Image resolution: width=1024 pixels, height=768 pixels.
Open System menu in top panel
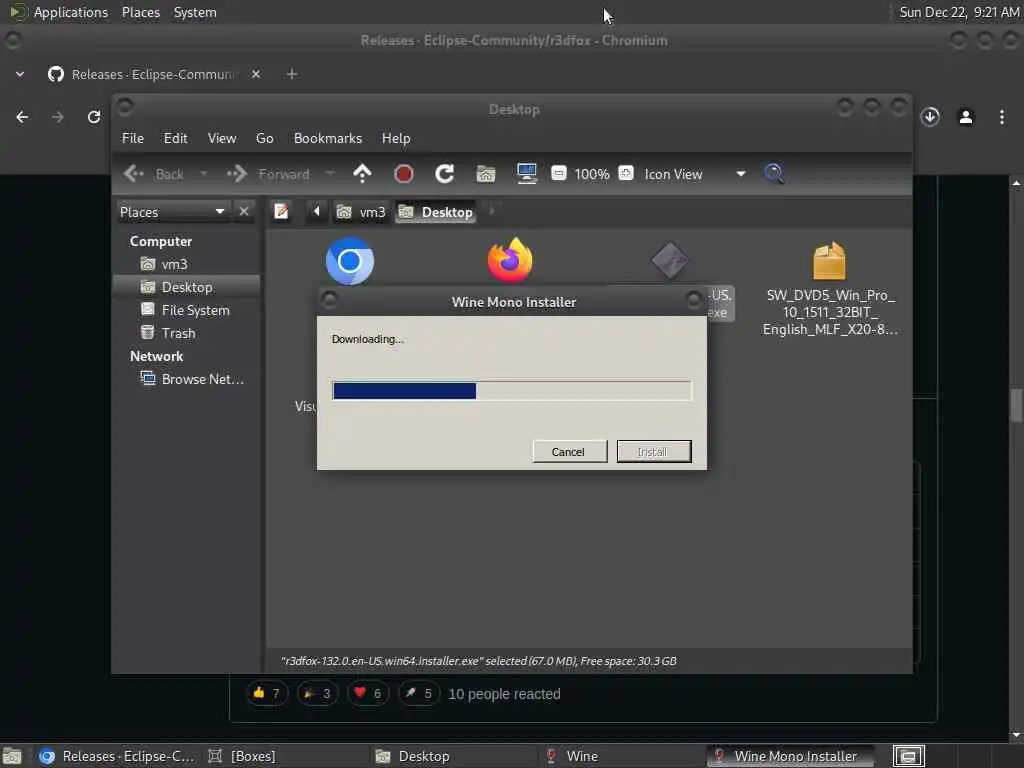[x=195, y=12]
